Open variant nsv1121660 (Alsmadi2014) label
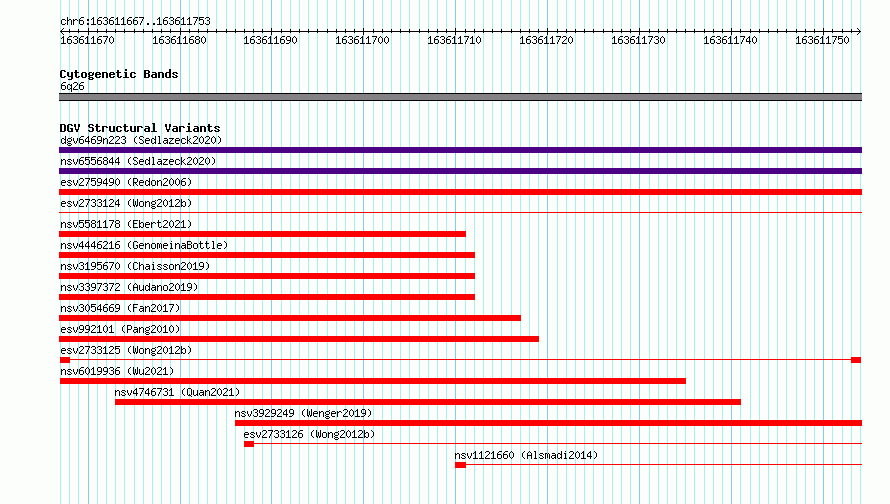890x504 pixels. [526, 455]
